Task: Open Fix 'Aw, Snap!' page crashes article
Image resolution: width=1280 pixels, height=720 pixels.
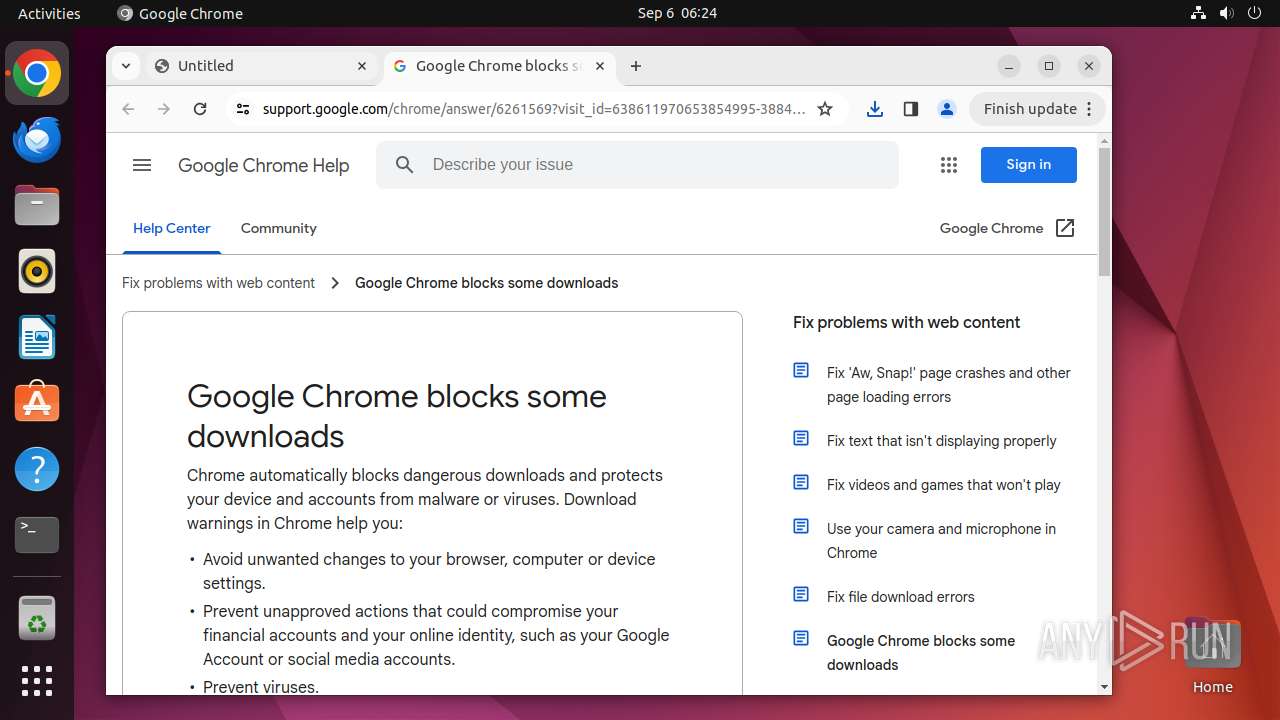Action: pyautogui.click(x=948, y=385)
